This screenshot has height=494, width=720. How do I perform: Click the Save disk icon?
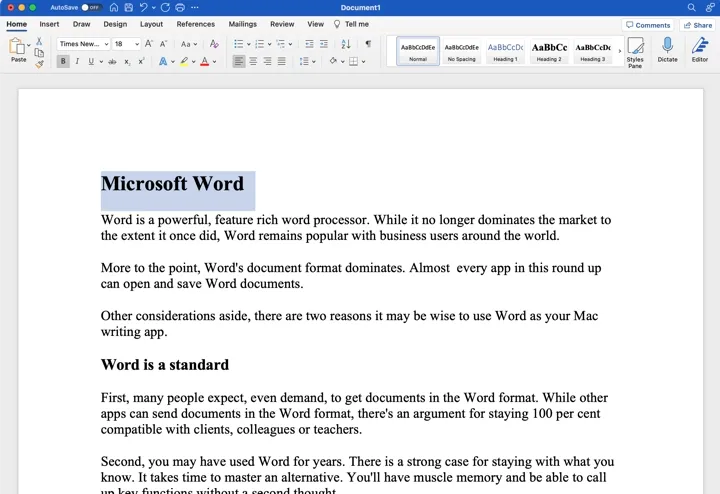click(129, 7)
